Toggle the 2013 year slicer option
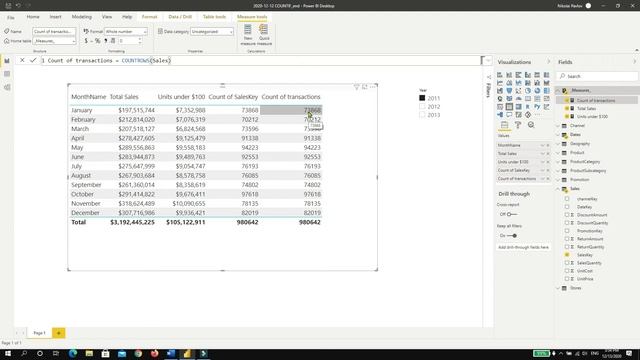Screen dimensions: 640x360 [422, 115]
